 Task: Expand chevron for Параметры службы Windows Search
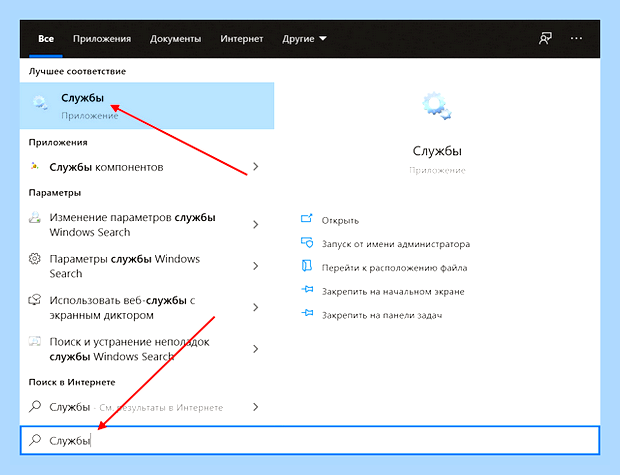pyautogui.click(x=256, y=266)
